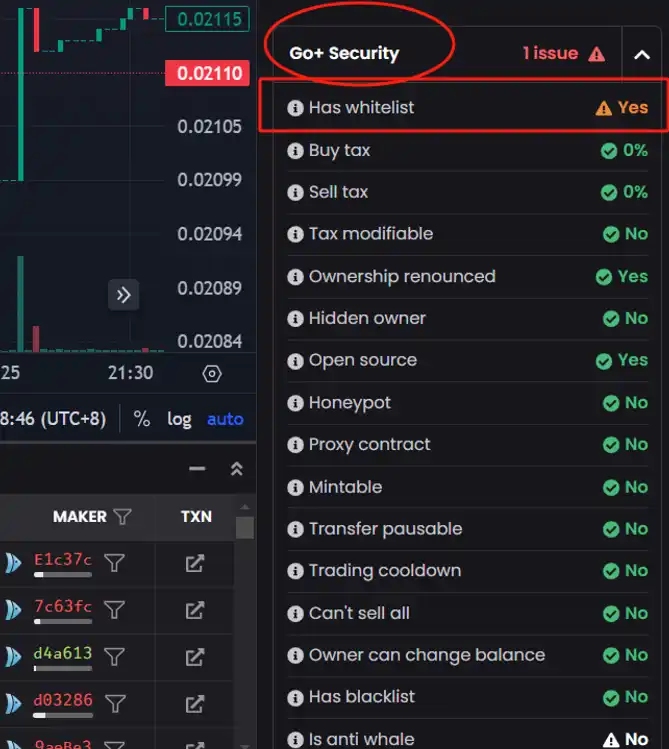Filter trades by maker 7c63fc
Viewport: 669px width, 749px height.
(115, 609)
